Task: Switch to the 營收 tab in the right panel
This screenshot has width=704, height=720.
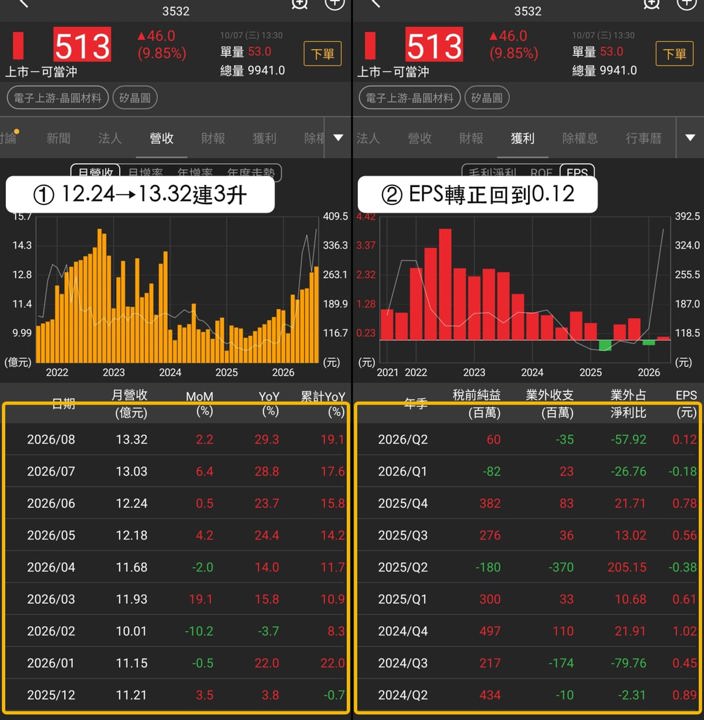Action: pos(420,138)
